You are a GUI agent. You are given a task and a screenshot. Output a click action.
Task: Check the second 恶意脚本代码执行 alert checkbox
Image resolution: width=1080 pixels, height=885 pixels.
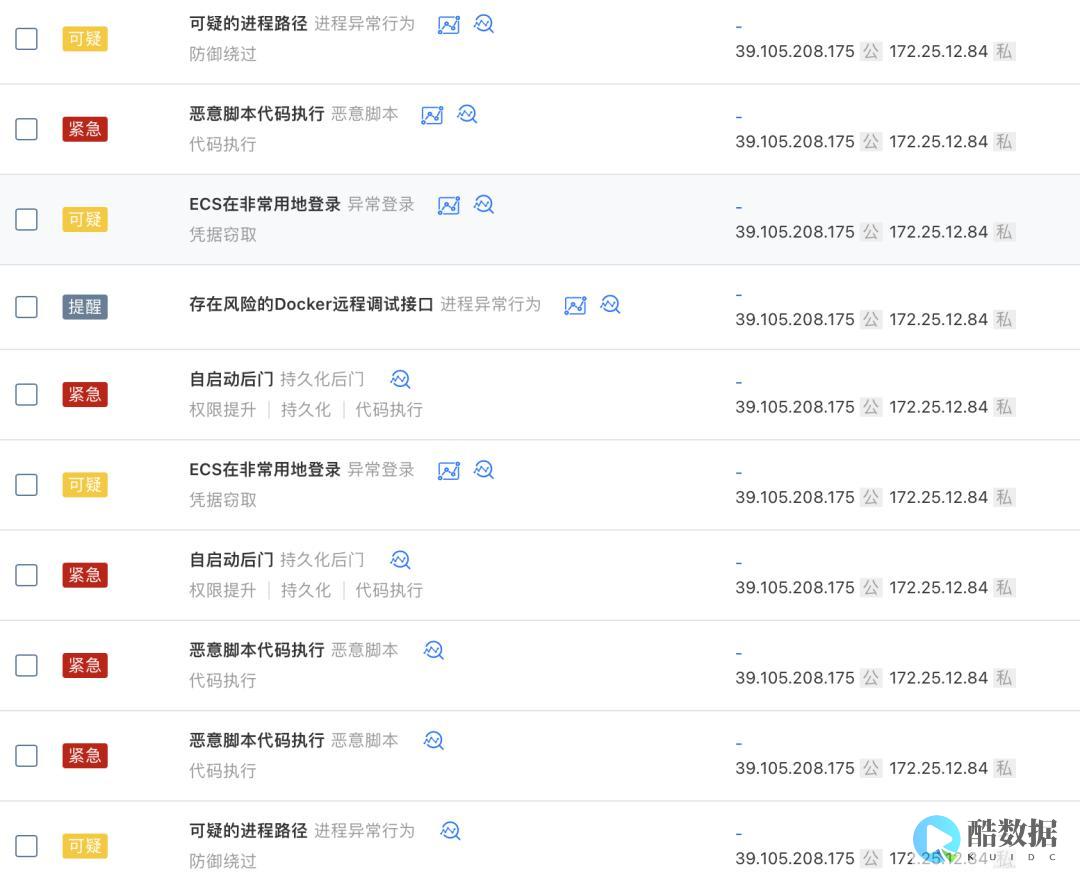26,665
